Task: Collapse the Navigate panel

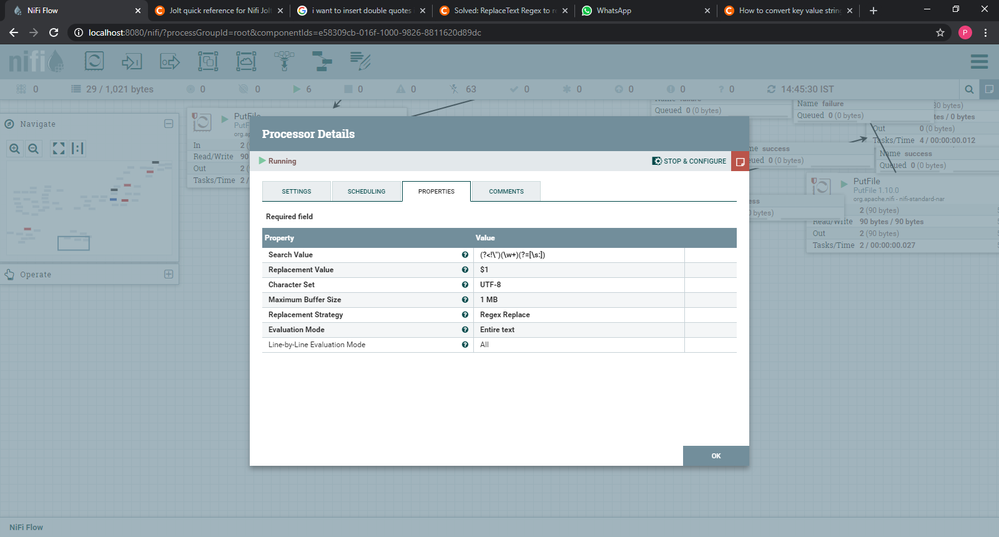Action: [169, 124]
